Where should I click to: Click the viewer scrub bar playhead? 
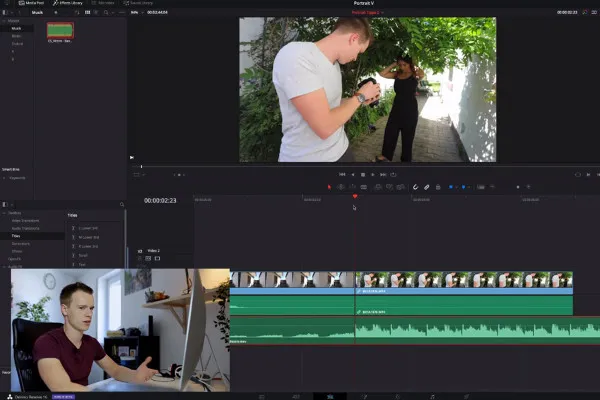[x=141, y=167]
